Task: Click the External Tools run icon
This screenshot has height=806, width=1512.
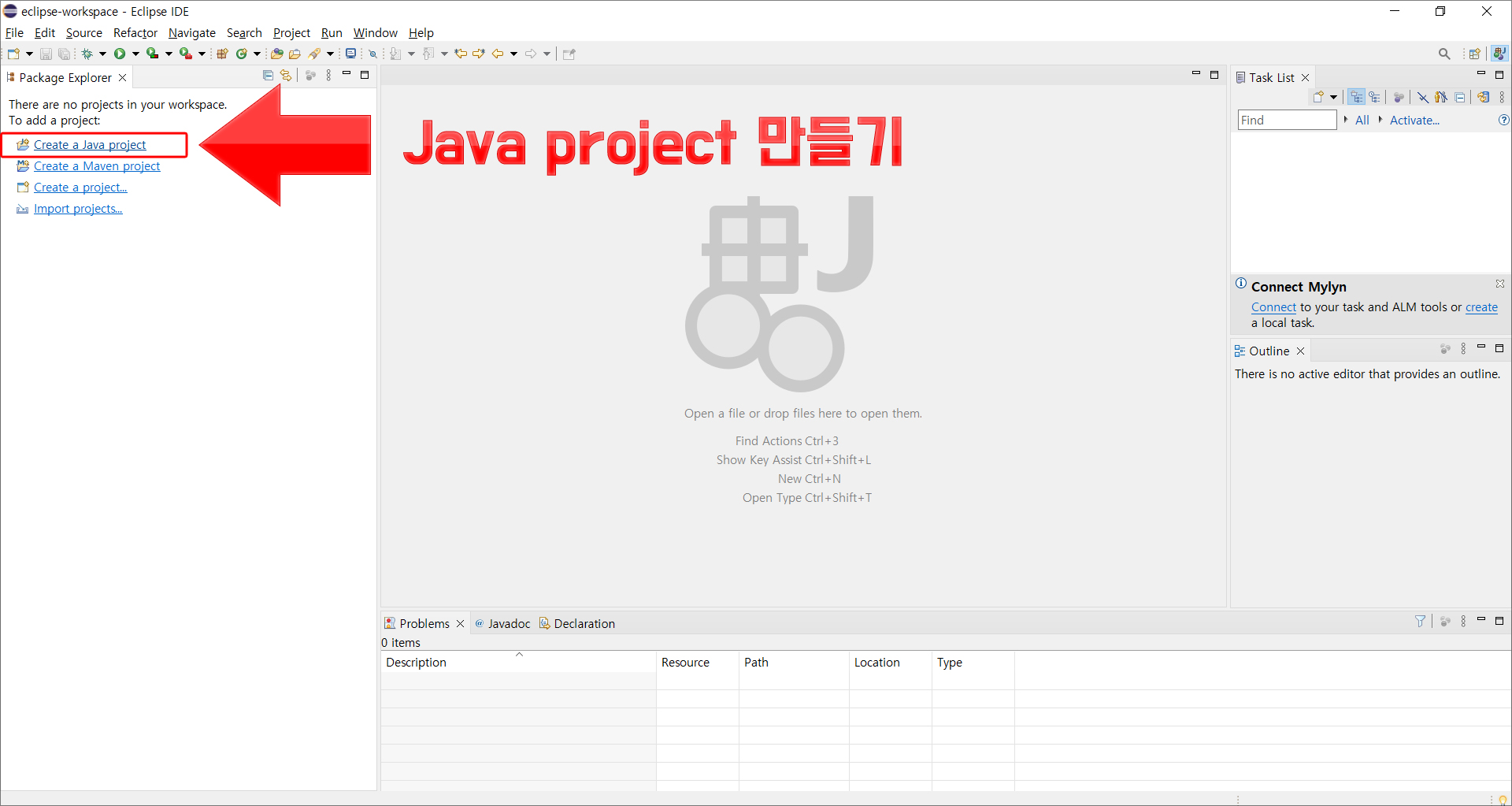Action: pos(186,54)
